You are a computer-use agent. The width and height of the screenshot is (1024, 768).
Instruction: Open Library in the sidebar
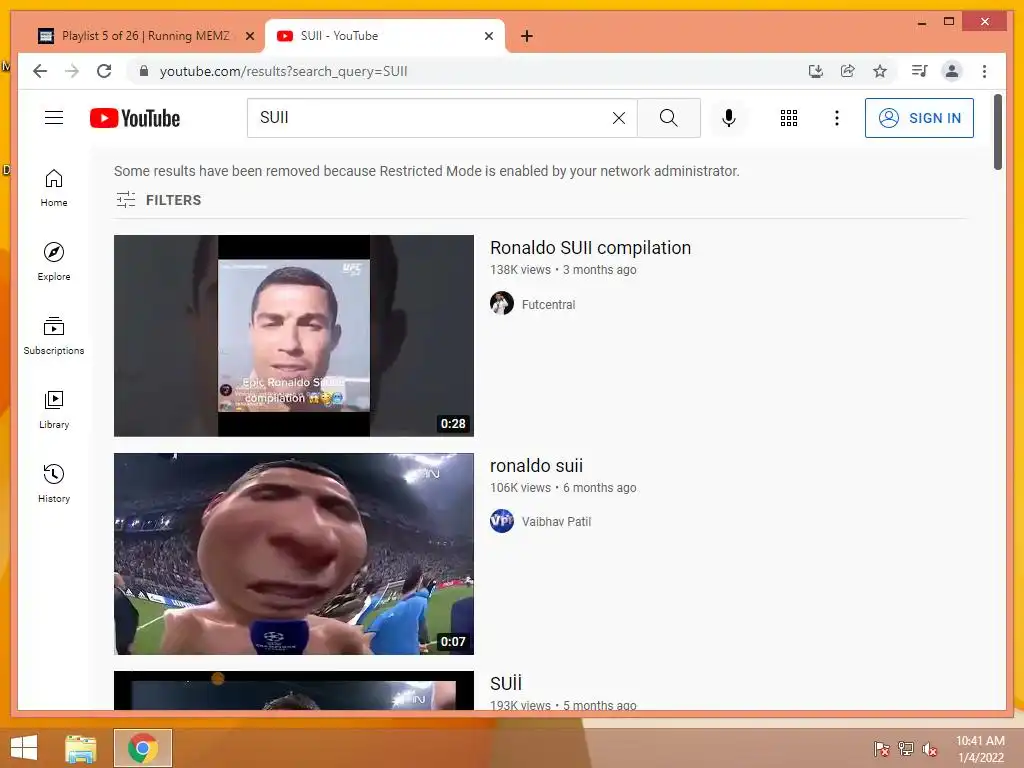click(54, 409)
